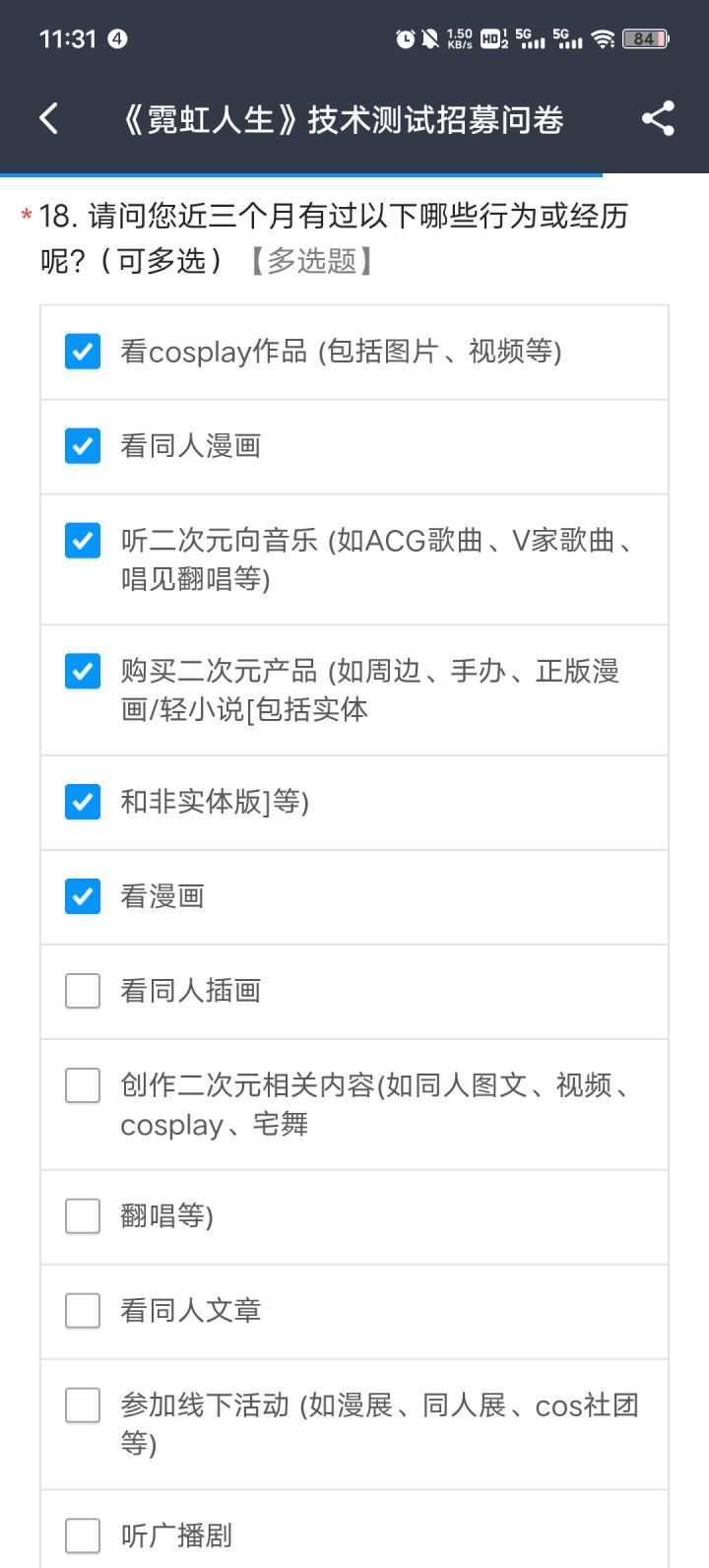Enable the 看同人文章 option

(83, 1311)
